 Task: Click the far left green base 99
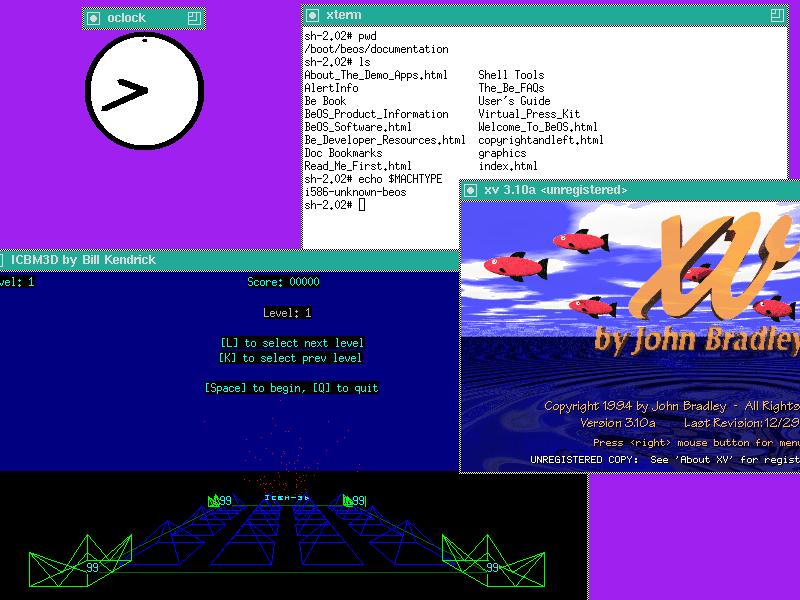point(220,501)
